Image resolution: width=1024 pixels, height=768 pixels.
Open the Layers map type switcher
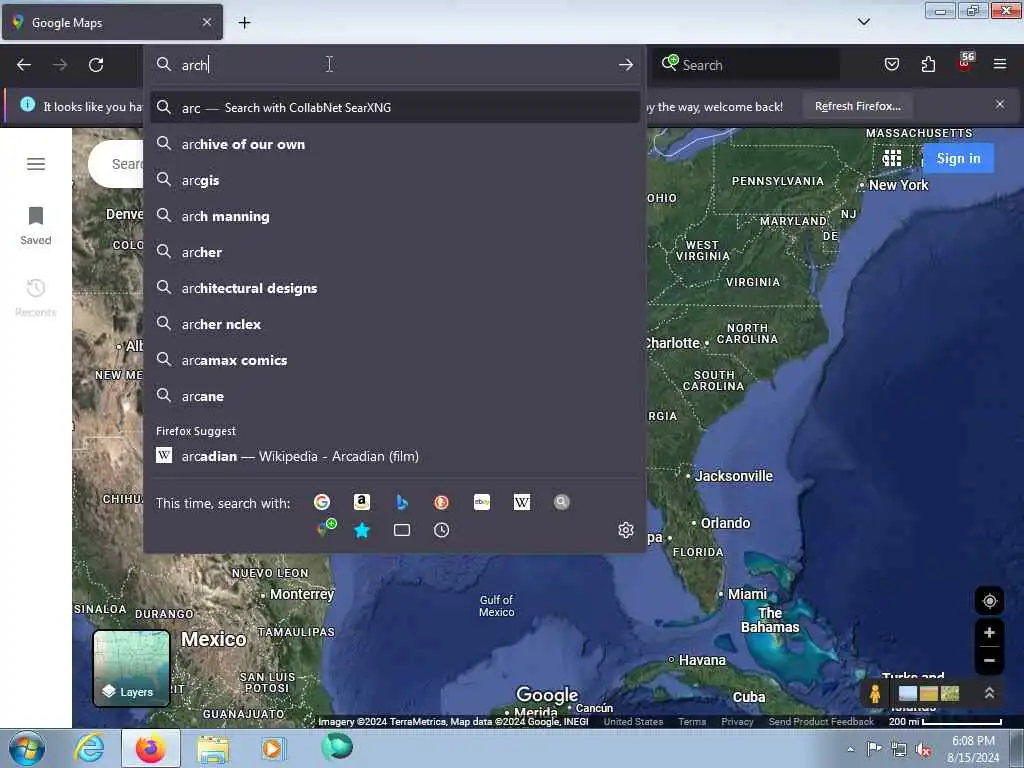[131, 668]
